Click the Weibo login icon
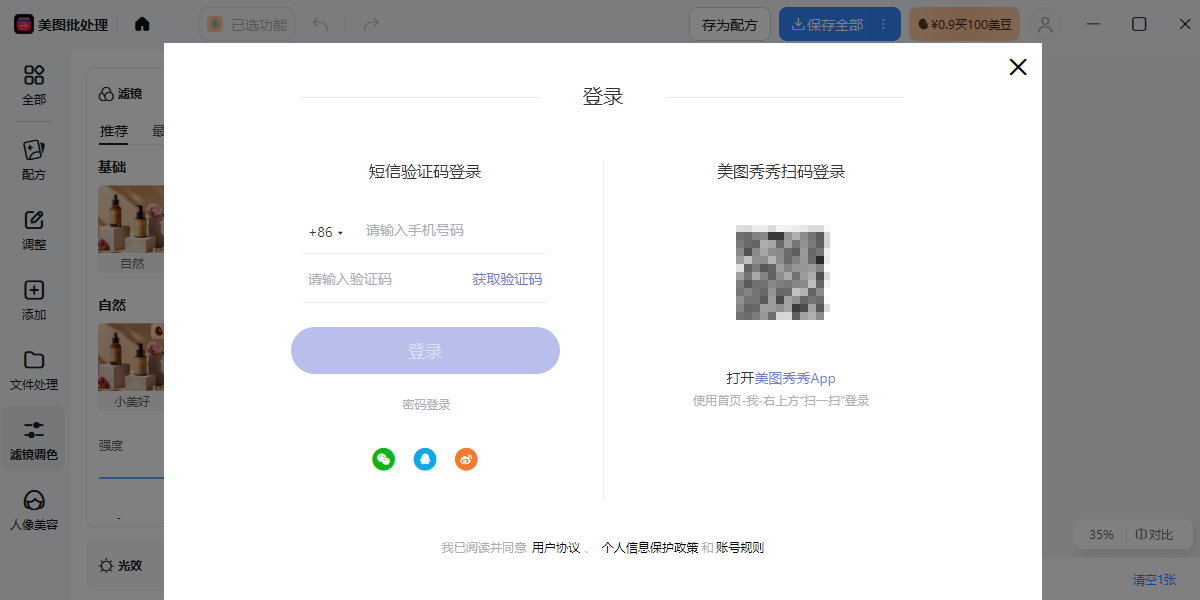This screenshot has height=600, width=1200. (466, 459)
